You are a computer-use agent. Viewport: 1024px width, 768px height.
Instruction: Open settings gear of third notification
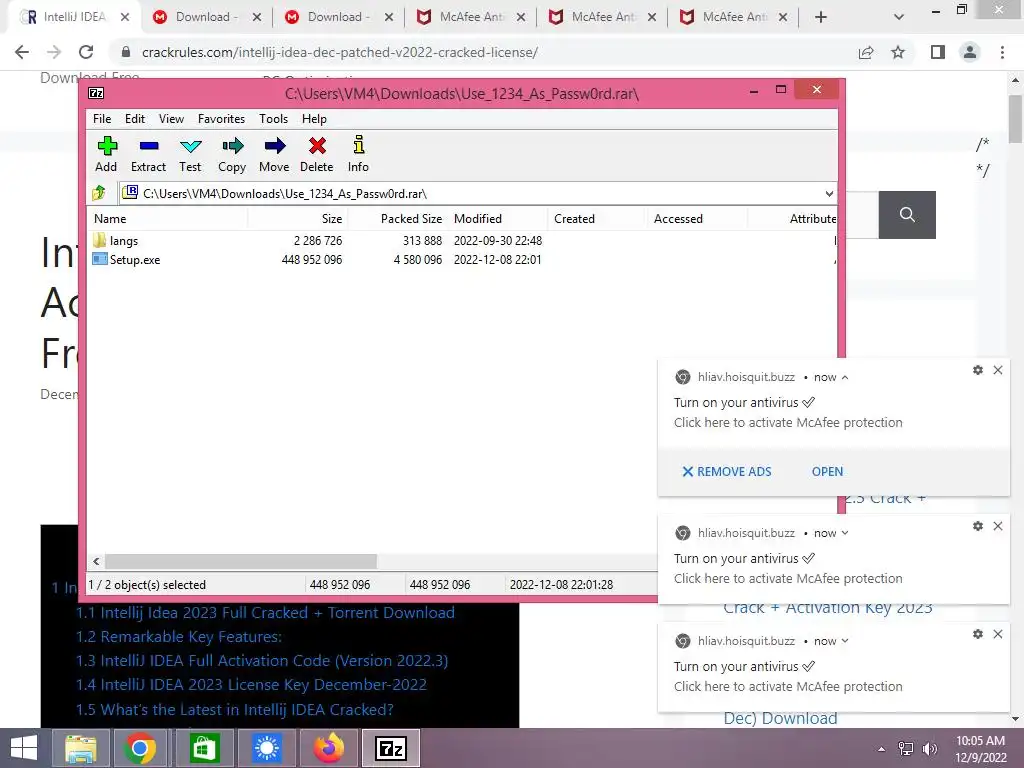[978, 634]
